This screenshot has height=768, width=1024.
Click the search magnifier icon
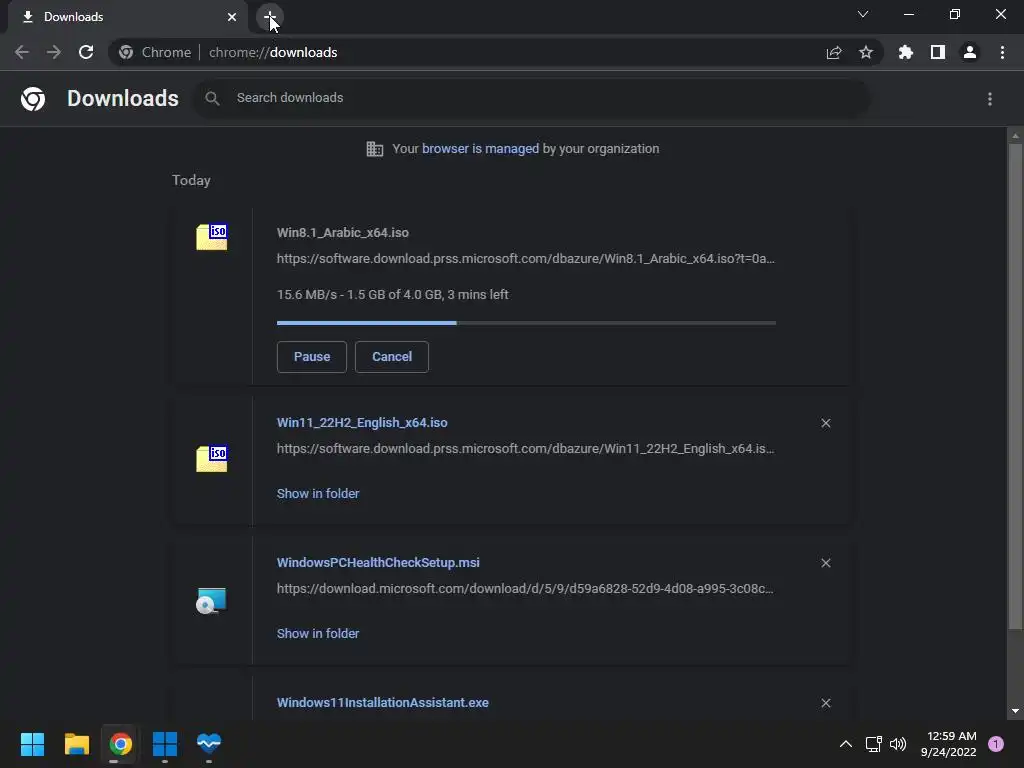[212, 99]
